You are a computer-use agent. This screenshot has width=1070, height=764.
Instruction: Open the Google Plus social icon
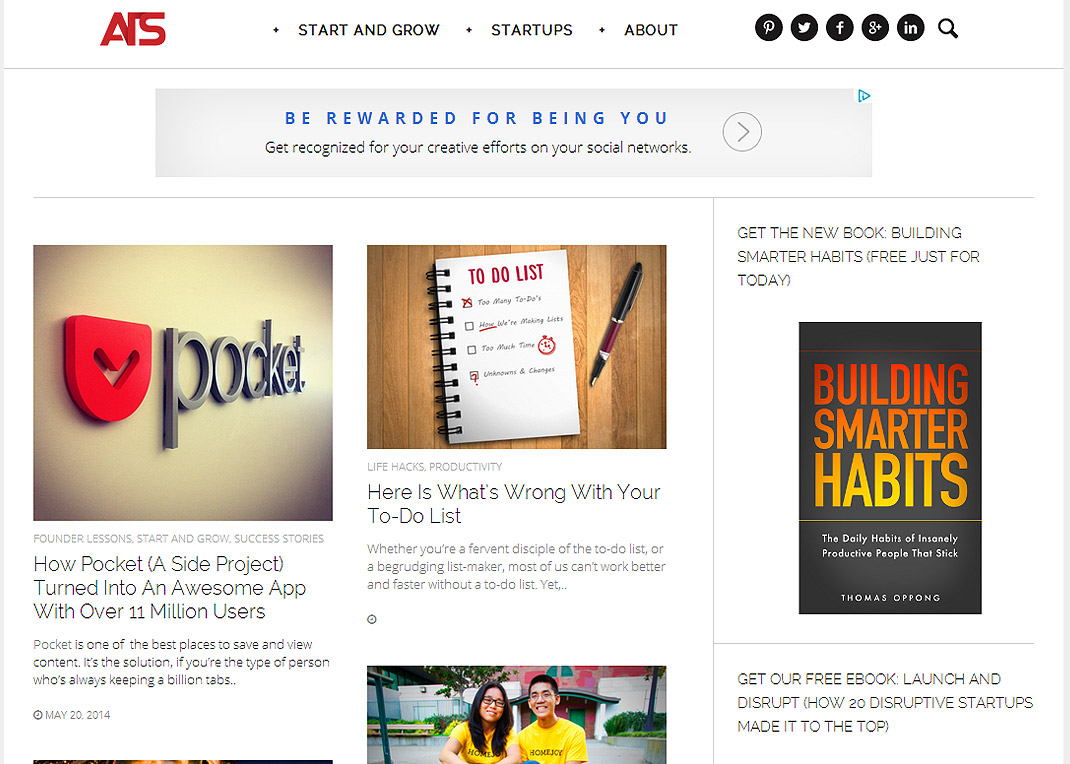[875, 28]
